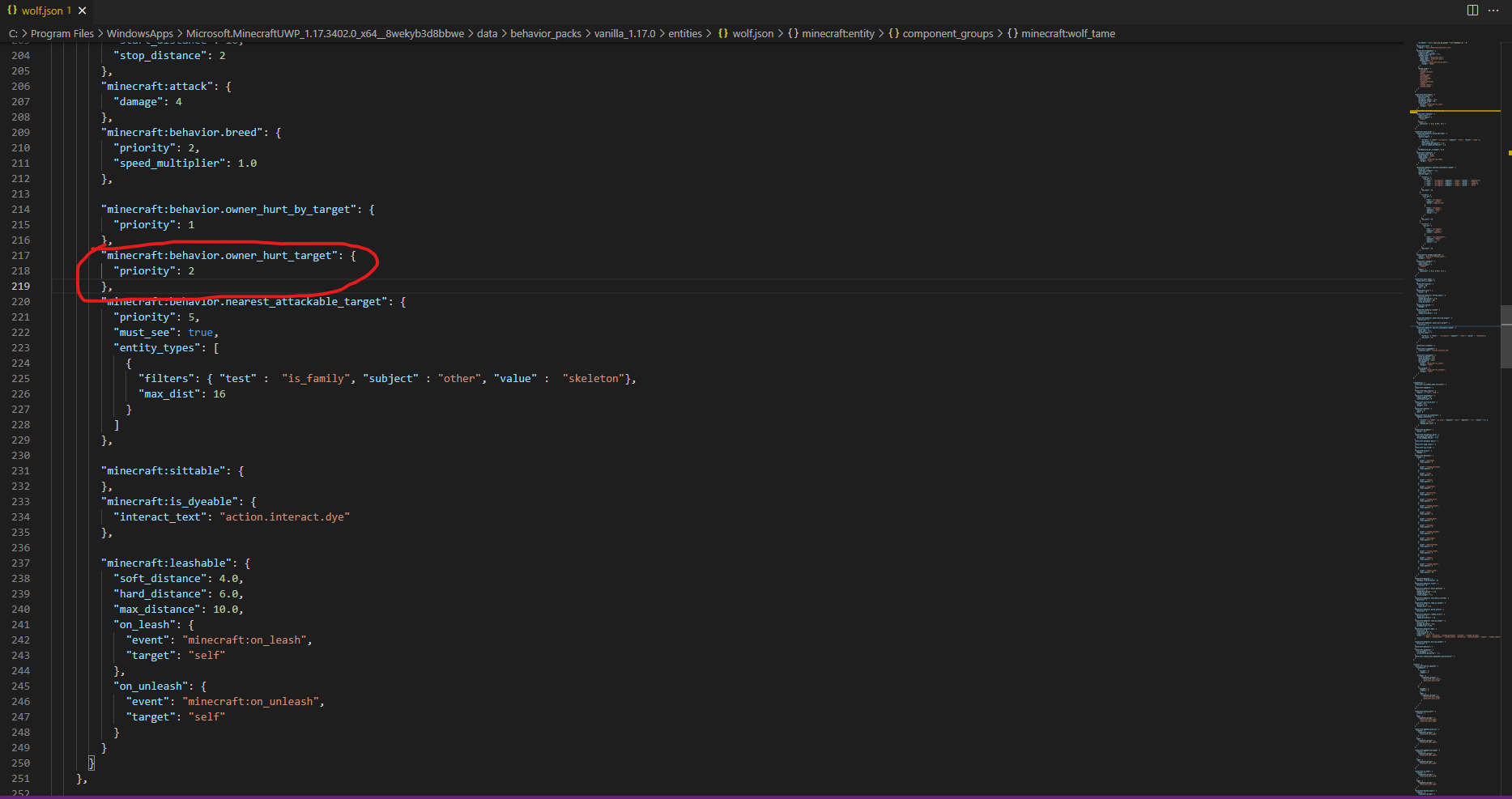1512x799 pixels.
Task: Click "minecraft:behavior.owner_hurt_target" key
Action: pos(219,256)
